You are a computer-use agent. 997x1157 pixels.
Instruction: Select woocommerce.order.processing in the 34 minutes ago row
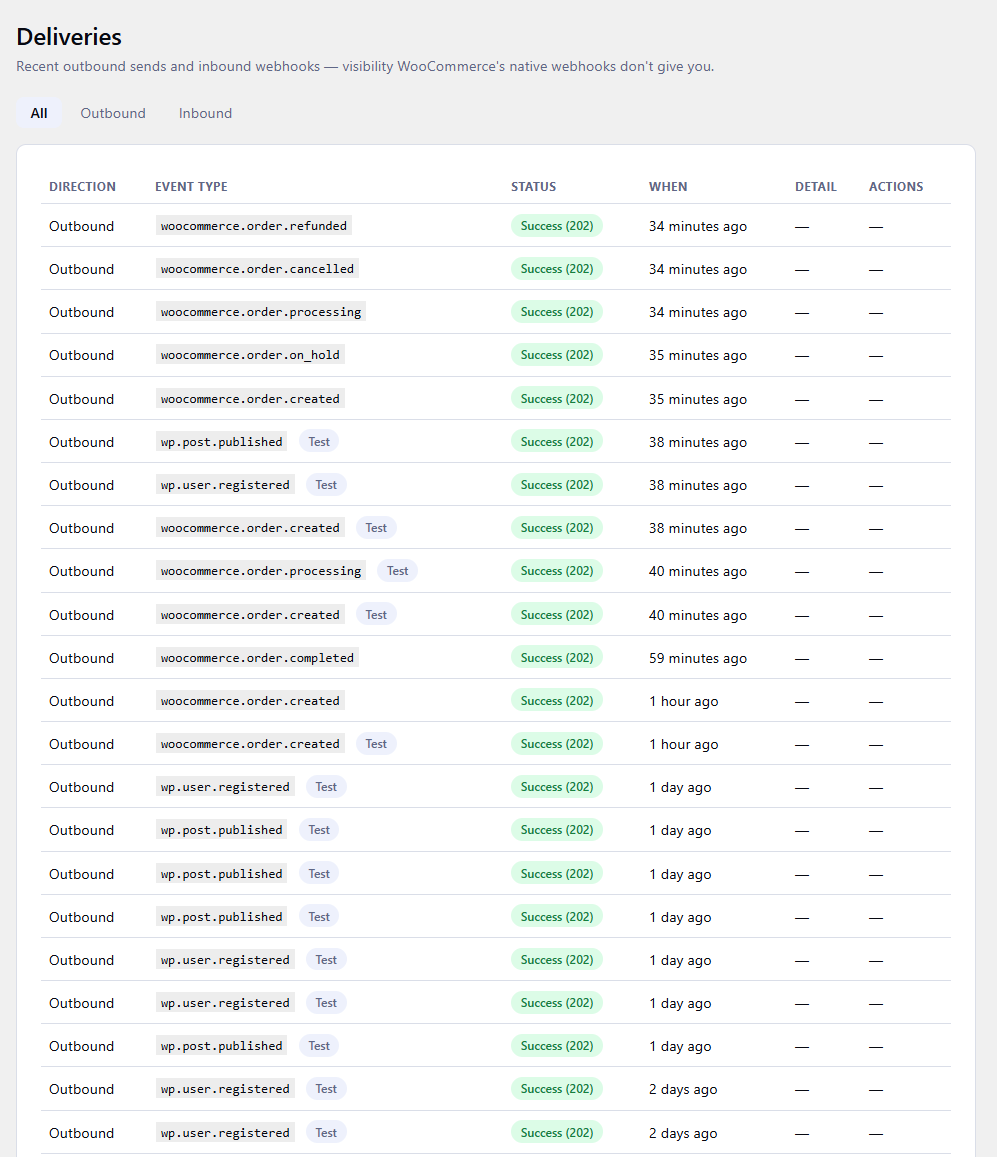(261, 312)
